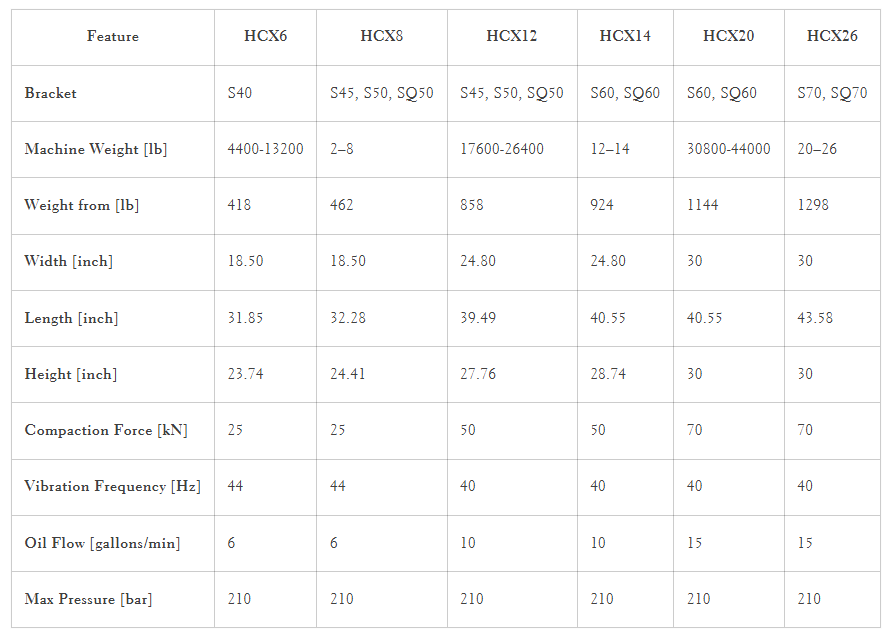Click the Width [inch] row label
Viewport: 887px width, 638px height.
pos(68,261)
